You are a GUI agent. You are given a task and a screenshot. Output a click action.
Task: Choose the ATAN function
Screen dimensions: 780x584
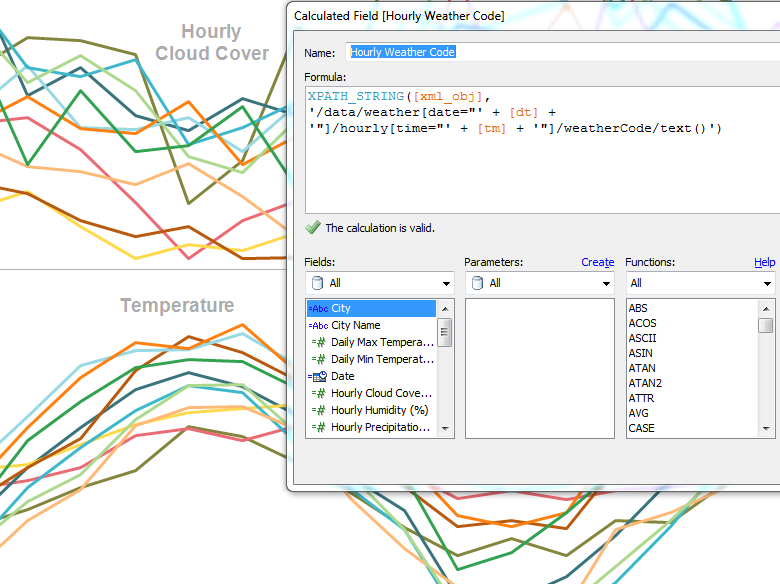[x=642, y=368]
